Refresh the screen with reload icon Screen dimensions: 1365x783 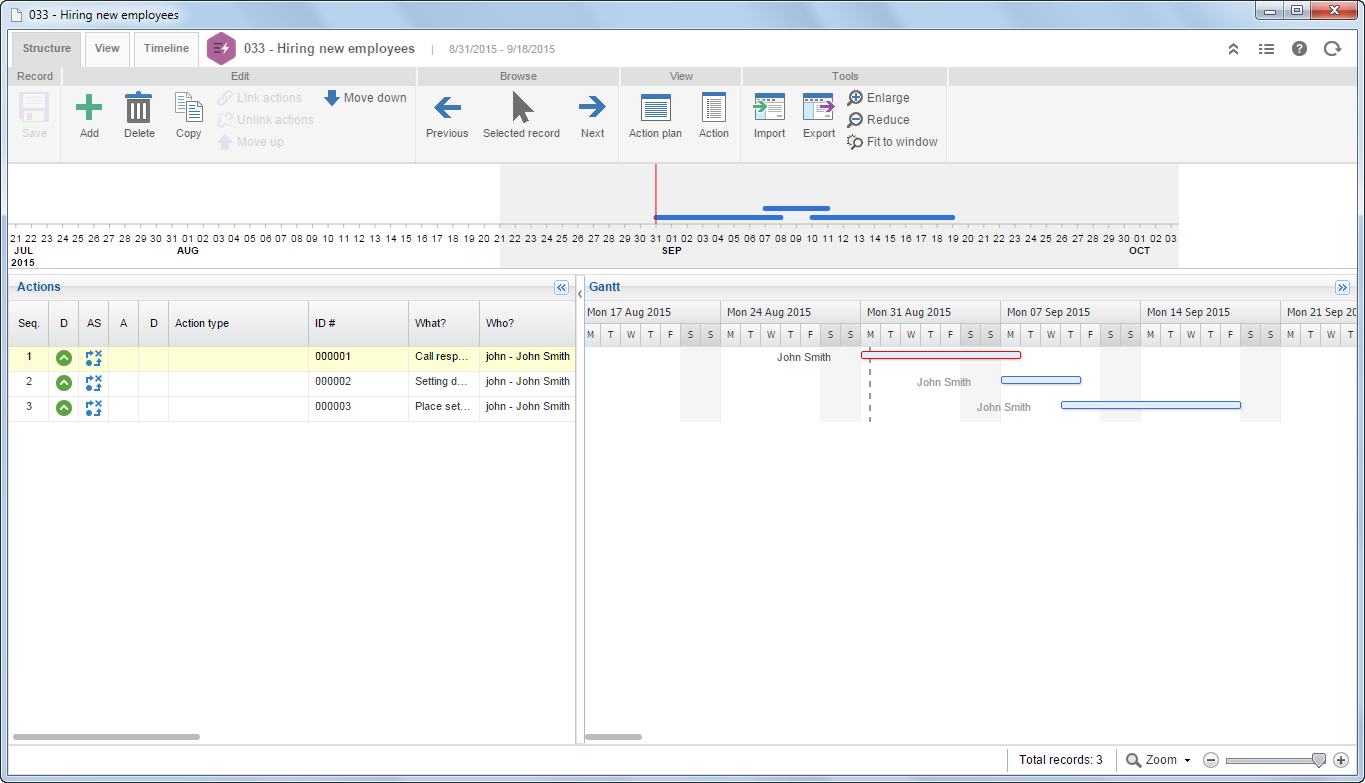1332,48
